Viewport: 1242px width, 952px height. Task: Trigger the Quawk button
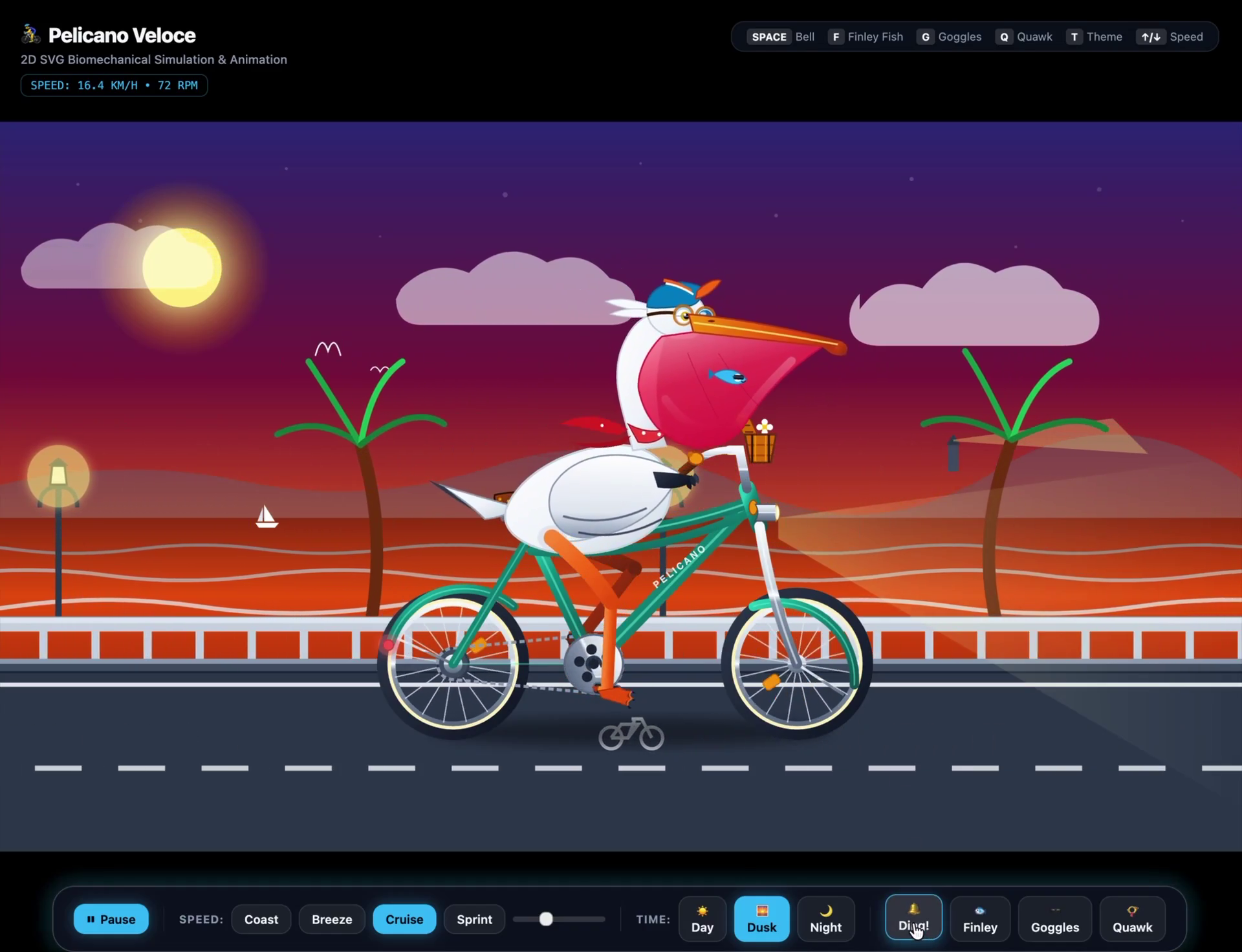pyautogui.click(x=1132, y=918)
